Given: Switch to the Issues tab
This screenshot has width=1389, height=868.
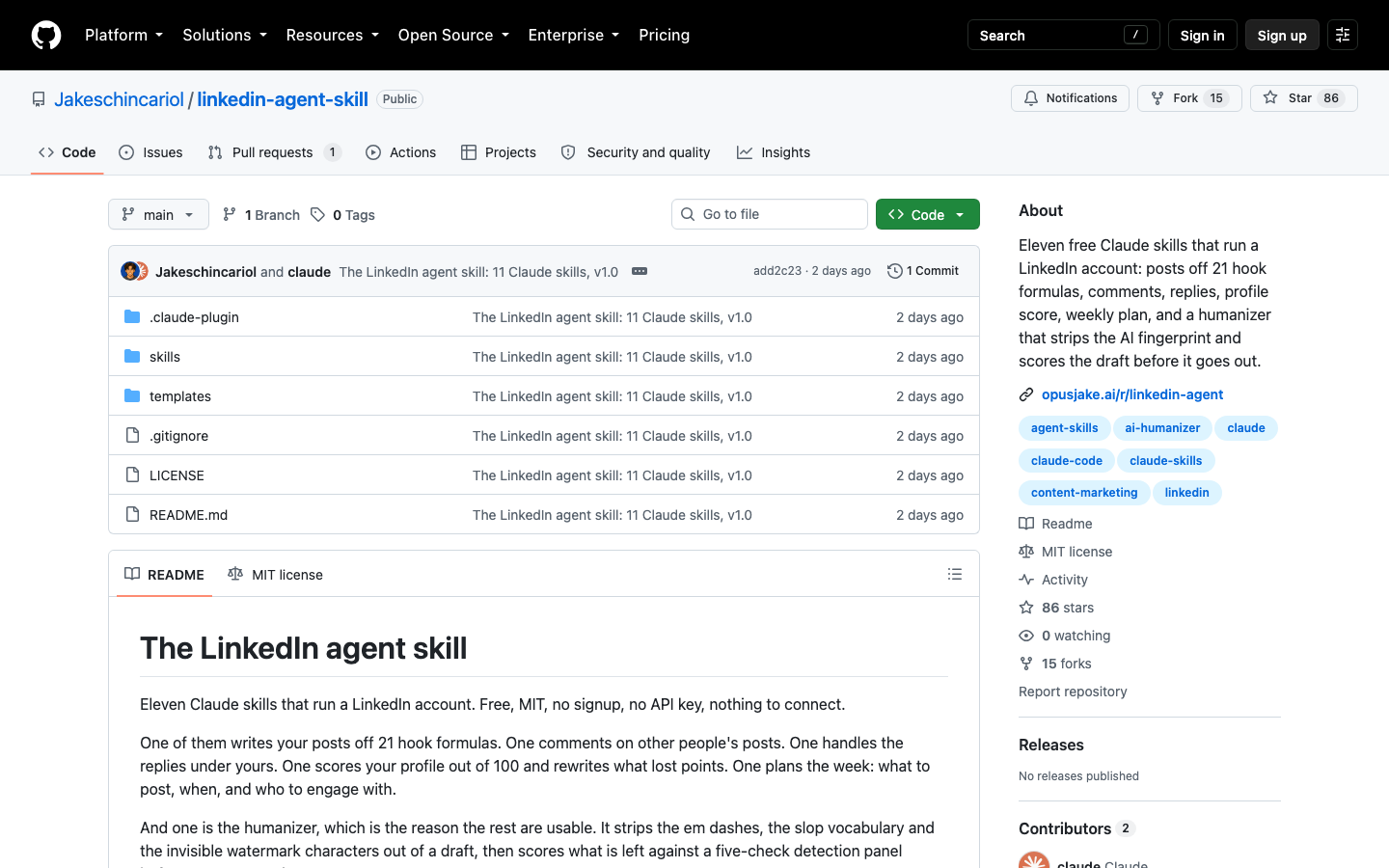Looking at the screenshot, I should pos(150,152).
